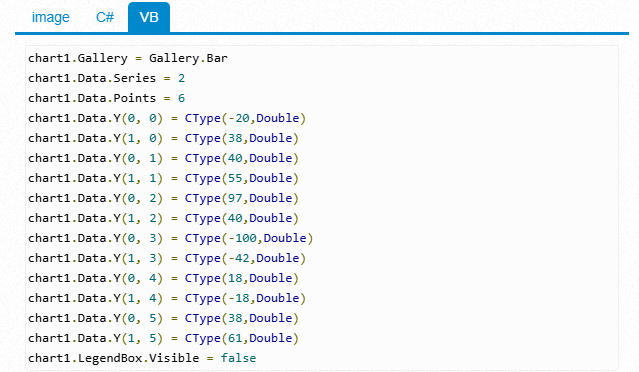The height and width of the screenshot is (372, 639).
Task: Click the CType(-20,Double) line
Action: [x=167, y=118]
